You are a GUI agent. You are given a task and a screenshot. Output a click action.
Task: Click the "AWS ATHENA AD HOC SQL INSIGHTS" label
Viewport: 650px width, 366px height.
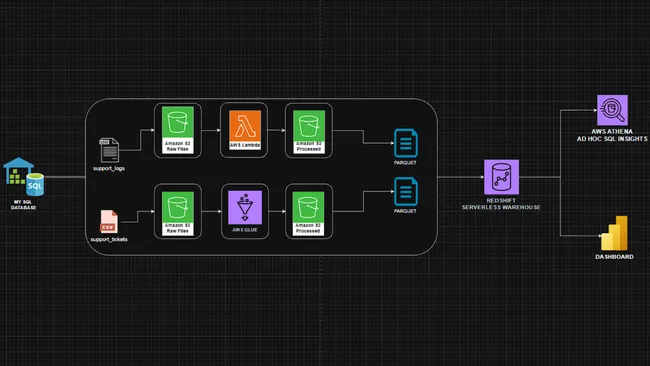click(x=612, y=135)
